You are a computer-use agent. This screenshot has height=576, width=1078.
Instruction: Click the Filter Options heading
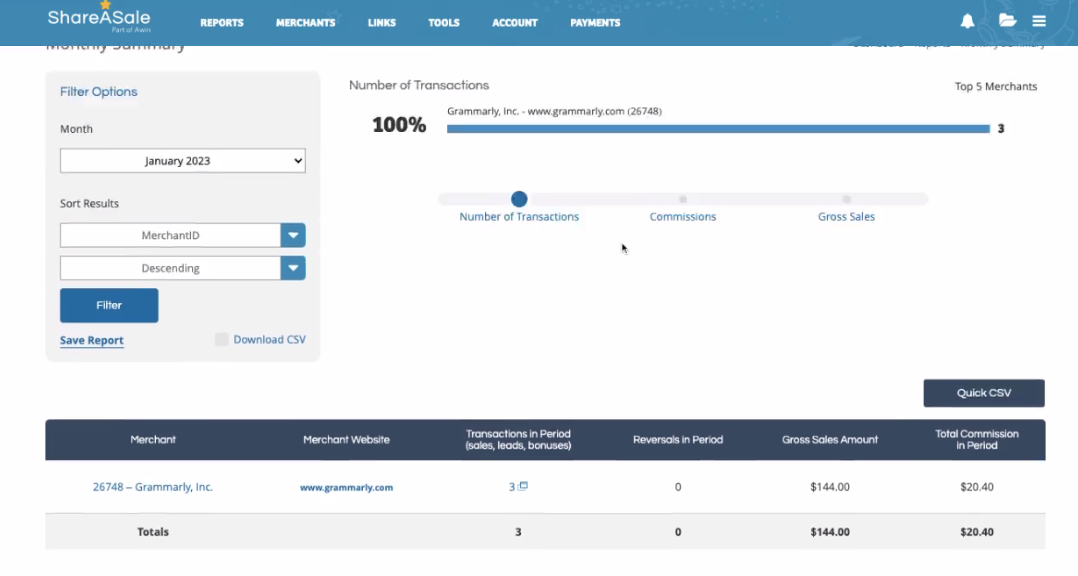98,91
